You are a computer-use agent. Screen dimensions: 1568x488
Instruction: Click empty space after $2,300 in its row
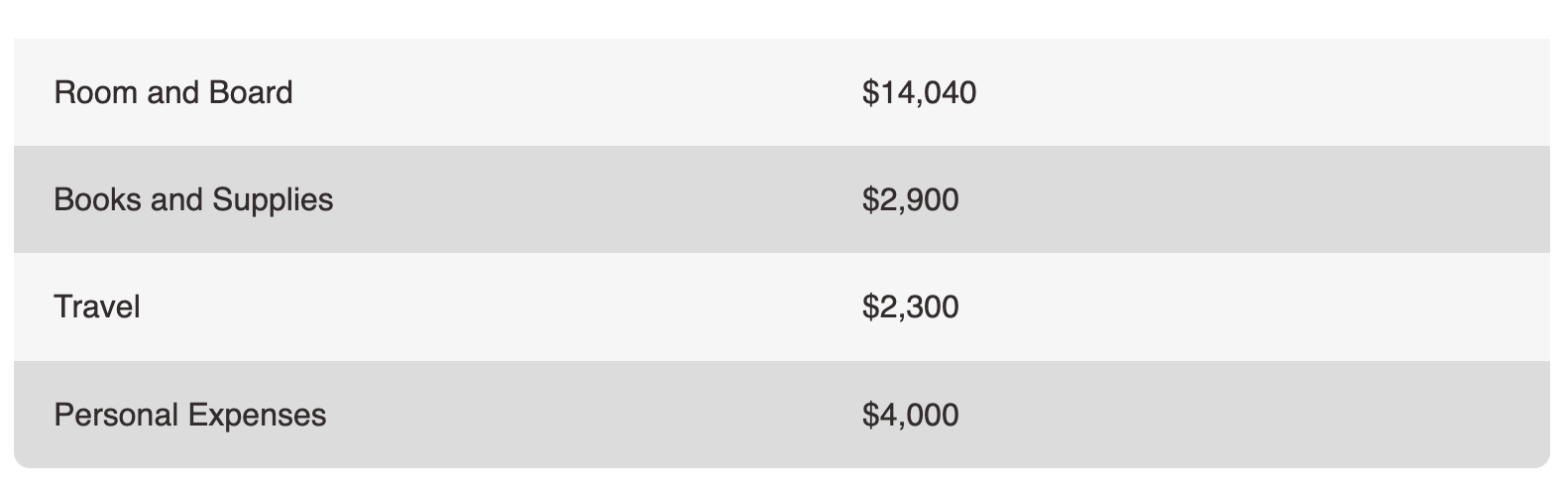click(x=1239, y=306)
